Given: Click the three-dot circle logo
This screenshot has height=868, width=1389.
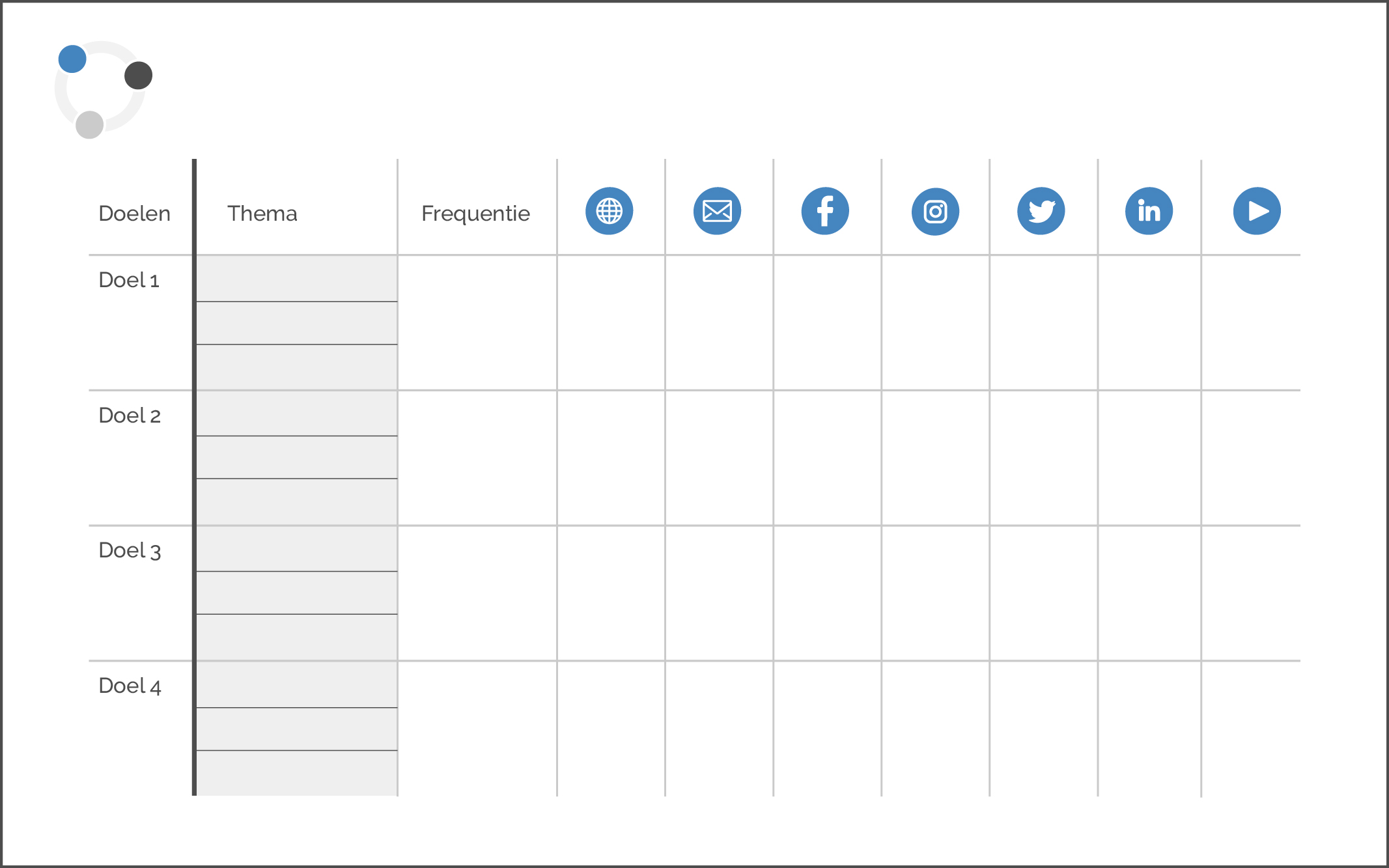Looking at the screenshot, I should click(x=104, y=90).
